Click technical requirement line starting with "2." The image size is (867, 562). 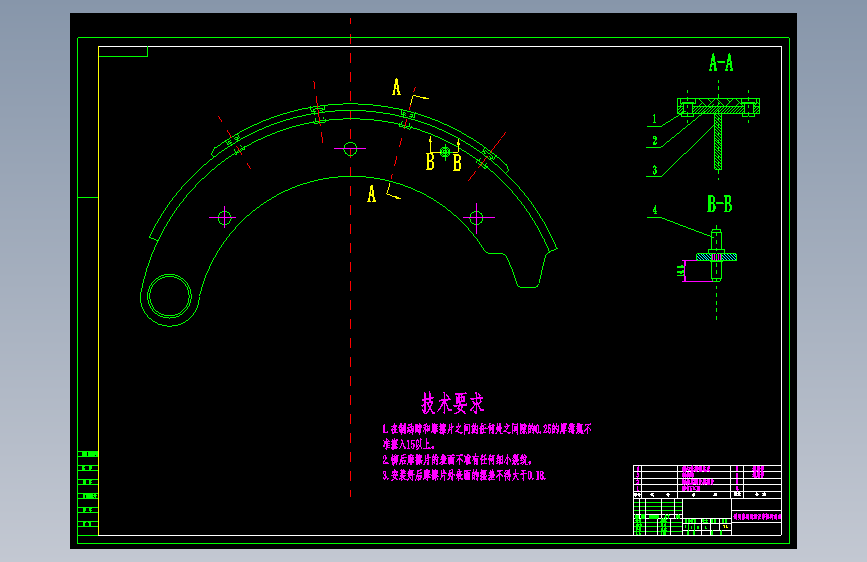point(457,460)
